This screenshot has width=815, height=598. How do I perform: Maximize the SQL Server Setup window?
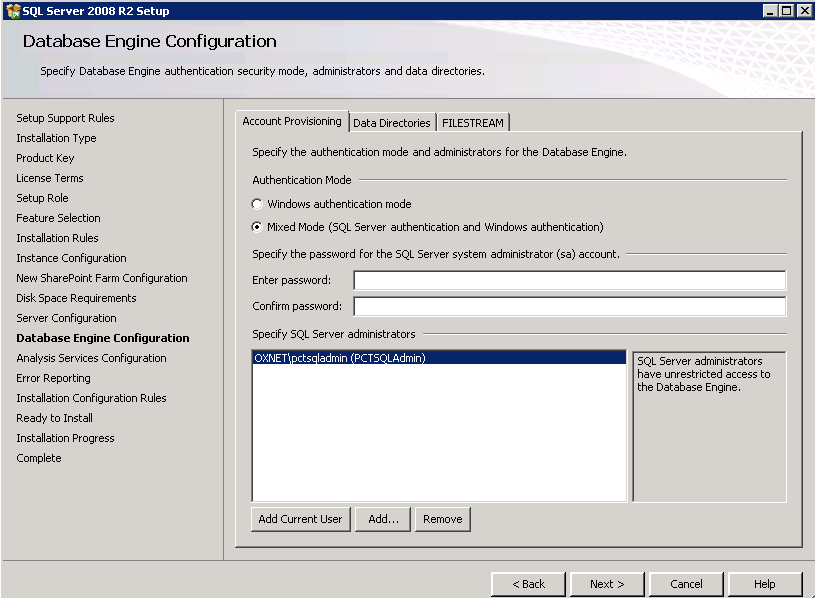[787, 10]
